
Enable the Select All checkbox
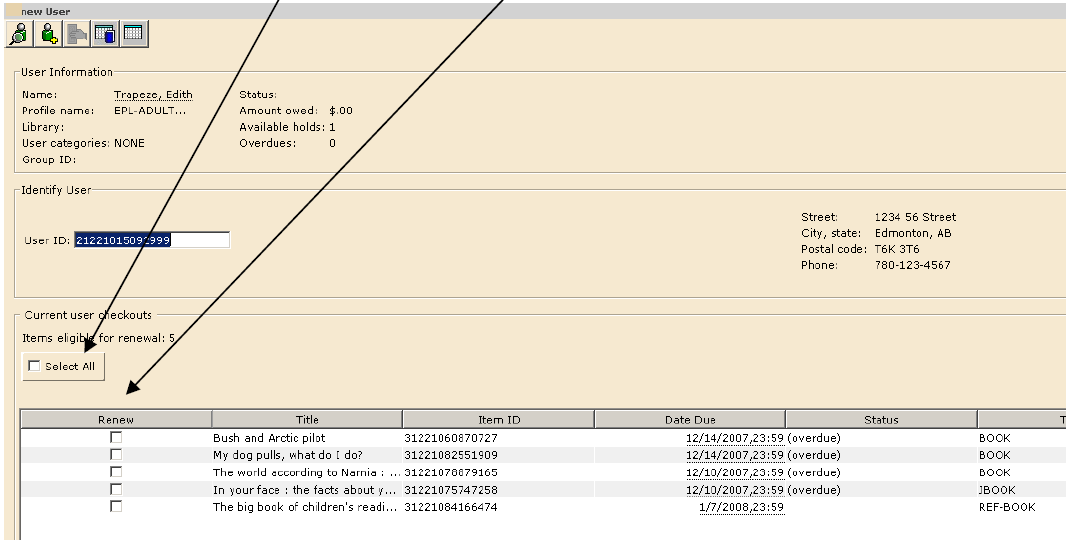35,367
